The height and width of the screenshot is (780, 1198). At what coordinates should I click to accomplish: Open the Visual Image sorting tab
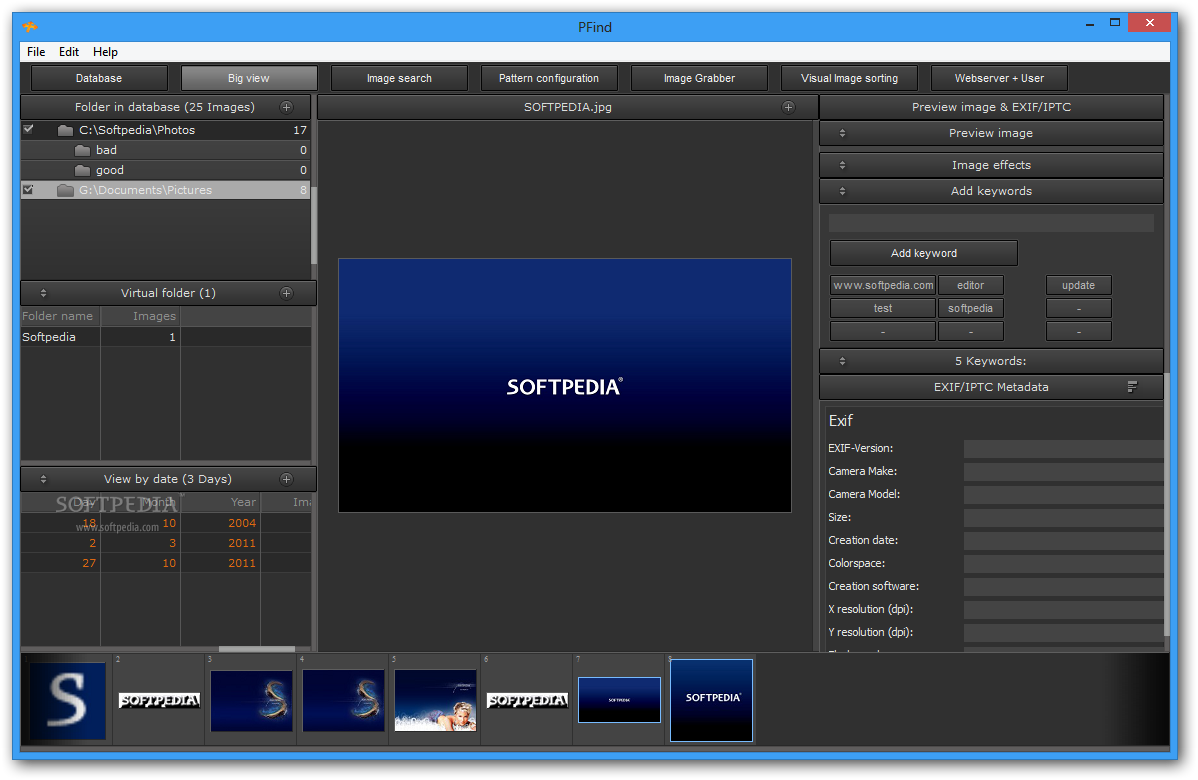[849, 78]
